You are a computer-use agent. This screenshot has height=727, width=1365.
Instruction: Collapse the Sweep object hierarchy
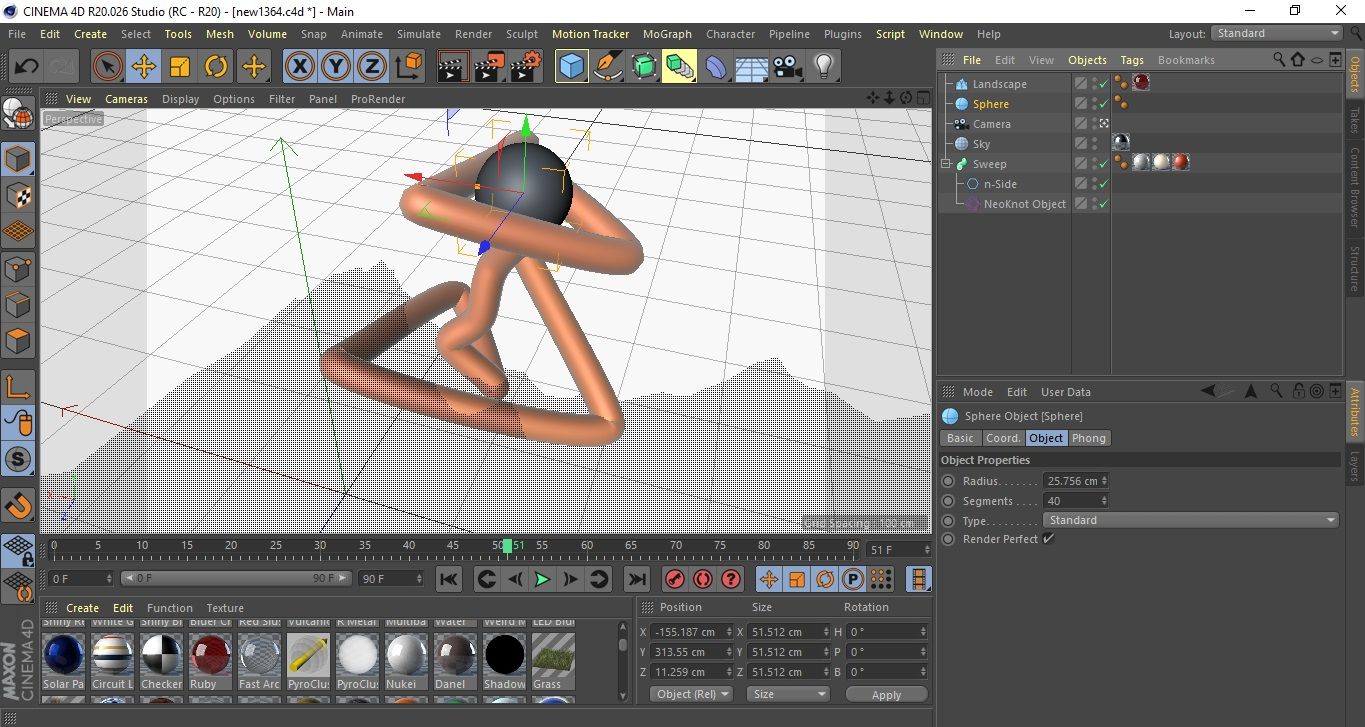coord(946,164)
